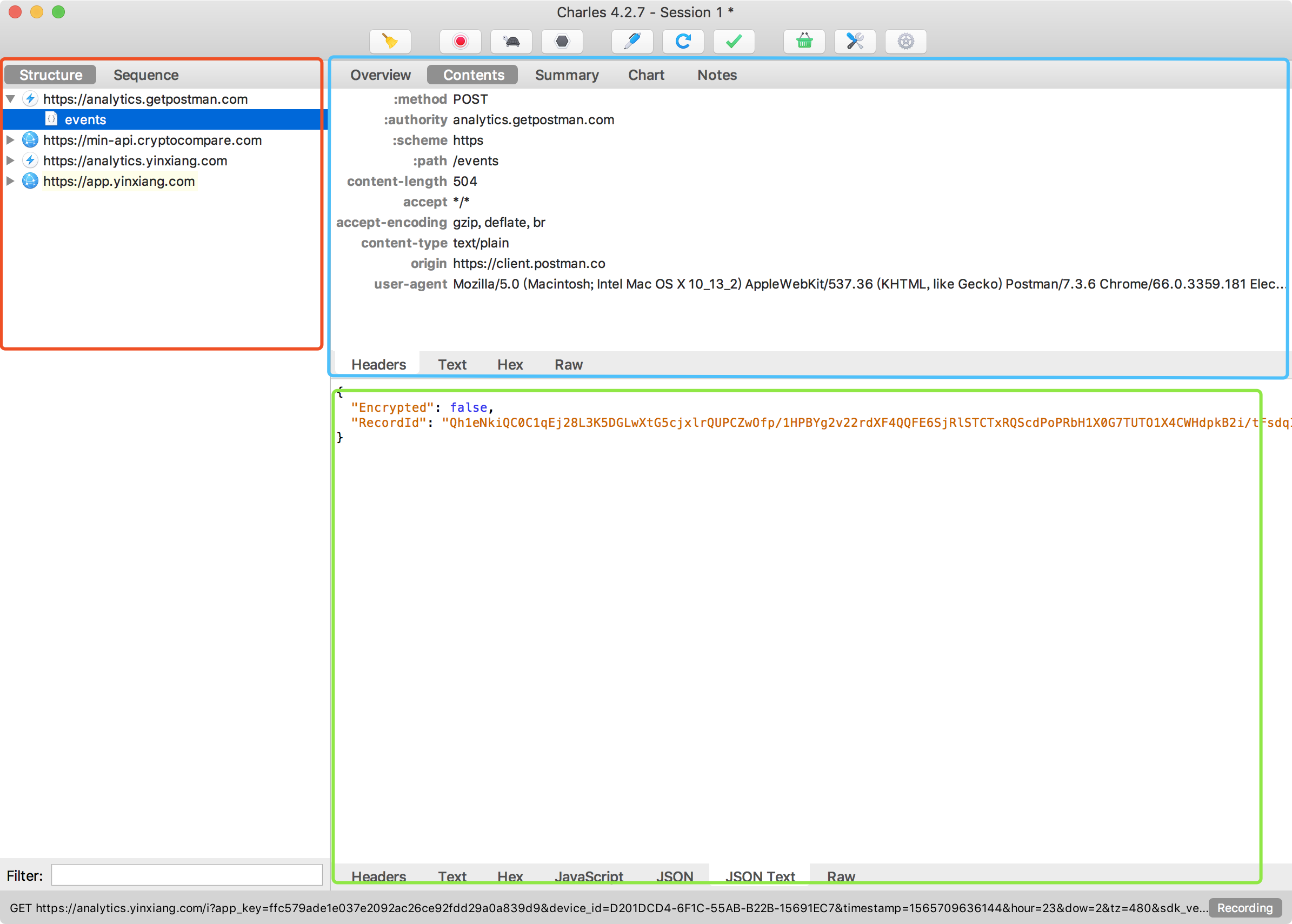Click the green checkmark validate icon
1292x924 pixels.
tap(734, 42)
